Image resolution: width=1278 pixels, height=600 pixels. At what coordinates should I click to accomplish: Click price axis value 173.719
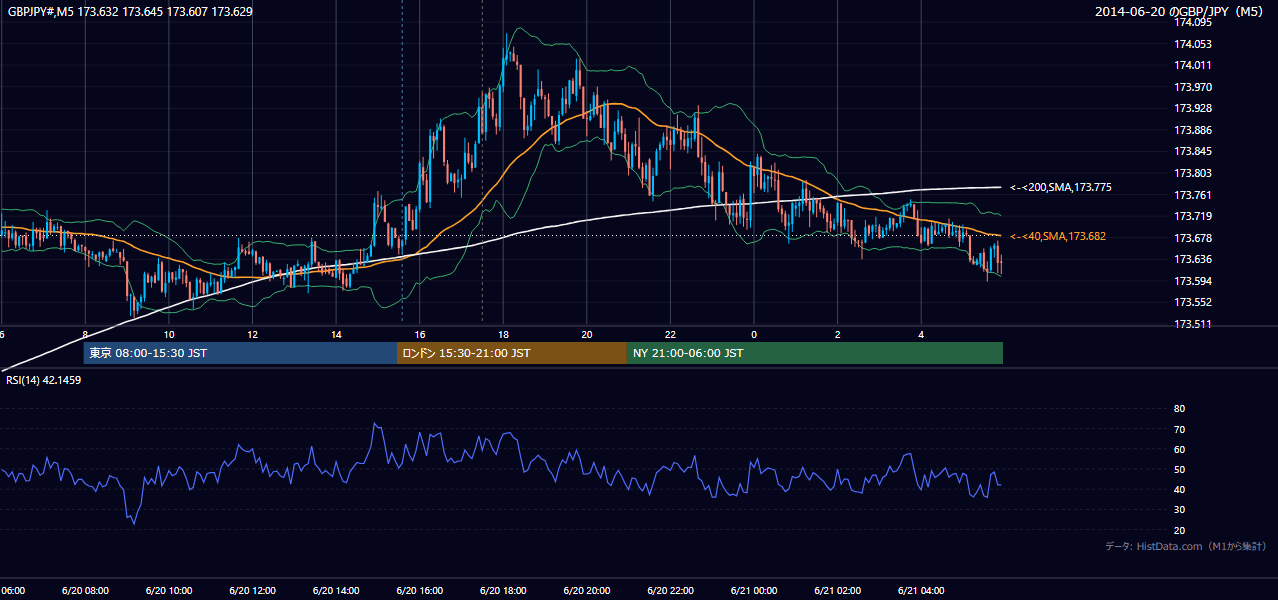tap(1192, 216)
